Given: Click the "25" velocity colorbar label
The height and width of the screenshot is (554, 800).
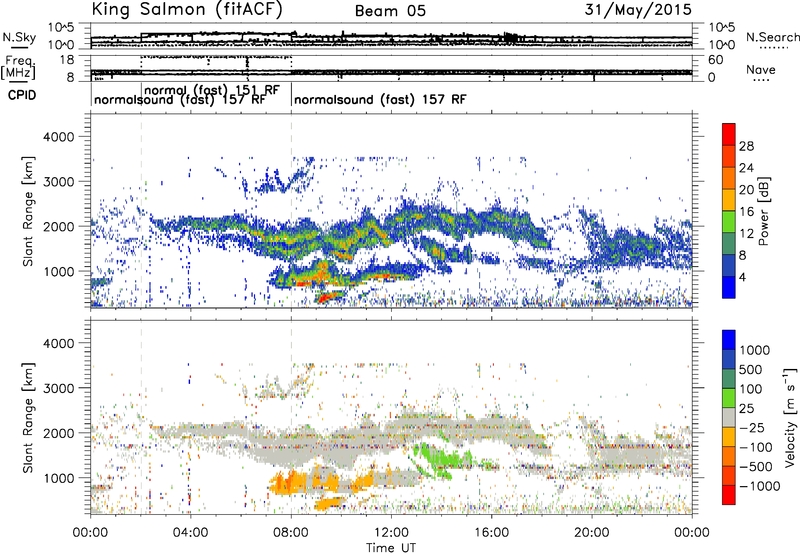Looking at the screenshot, I should (746, 409).
